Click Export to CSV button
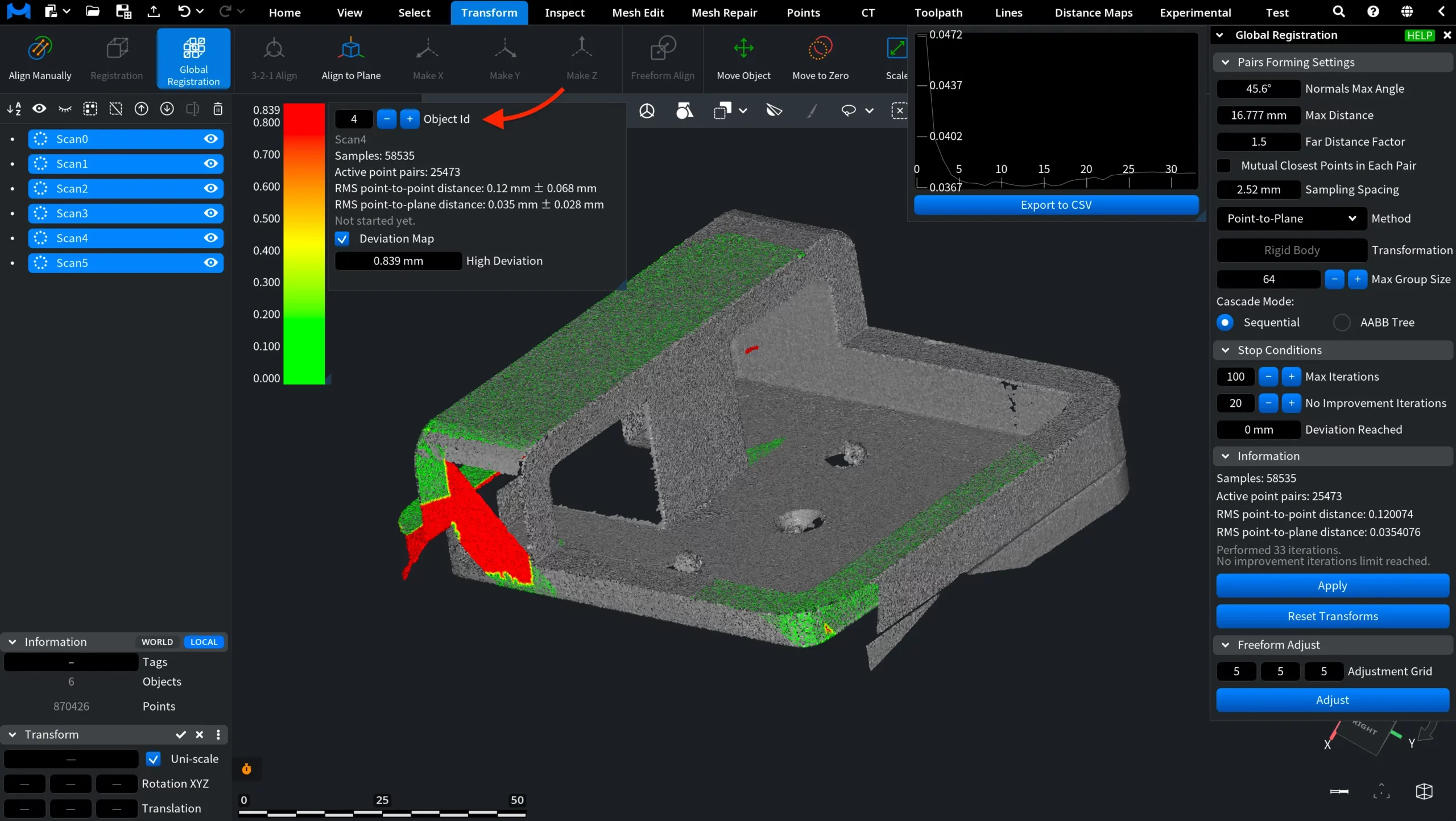Image resolution: width=1456 pixels, height=821 pixels. point(1056,205)
